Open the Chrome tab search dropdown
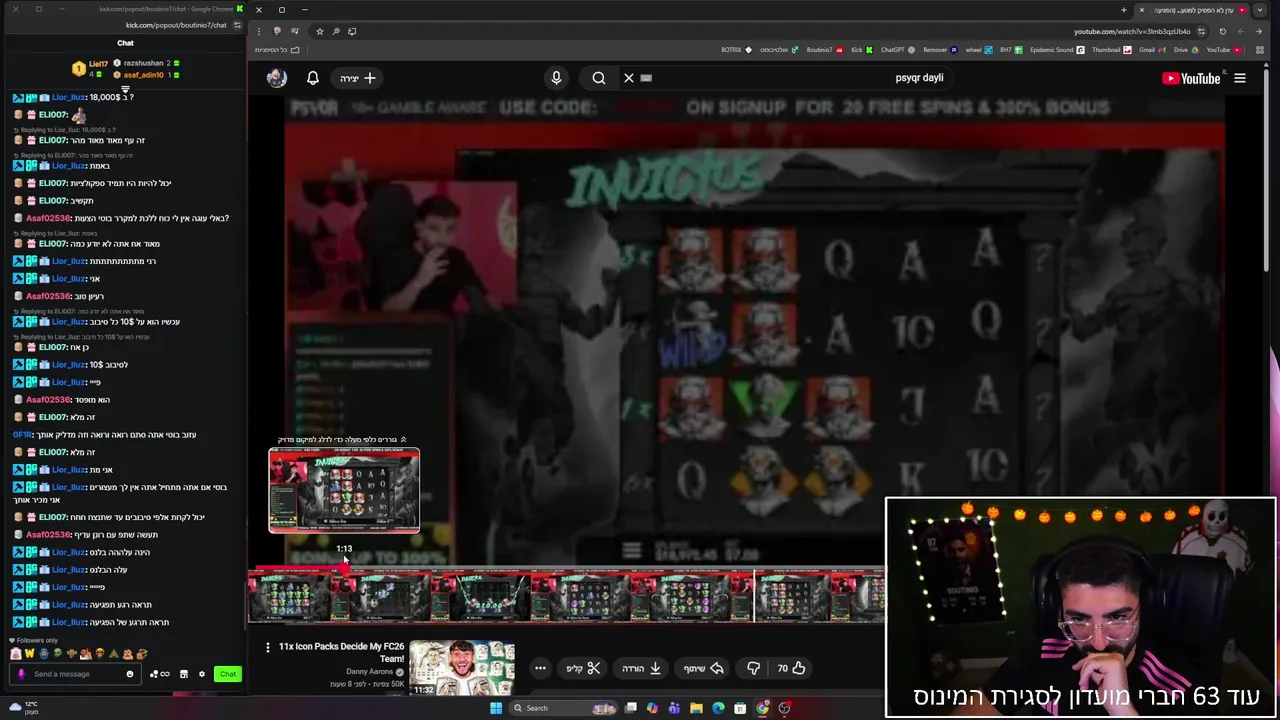This screenshot has height=720, width=1280. point(1260,10)
